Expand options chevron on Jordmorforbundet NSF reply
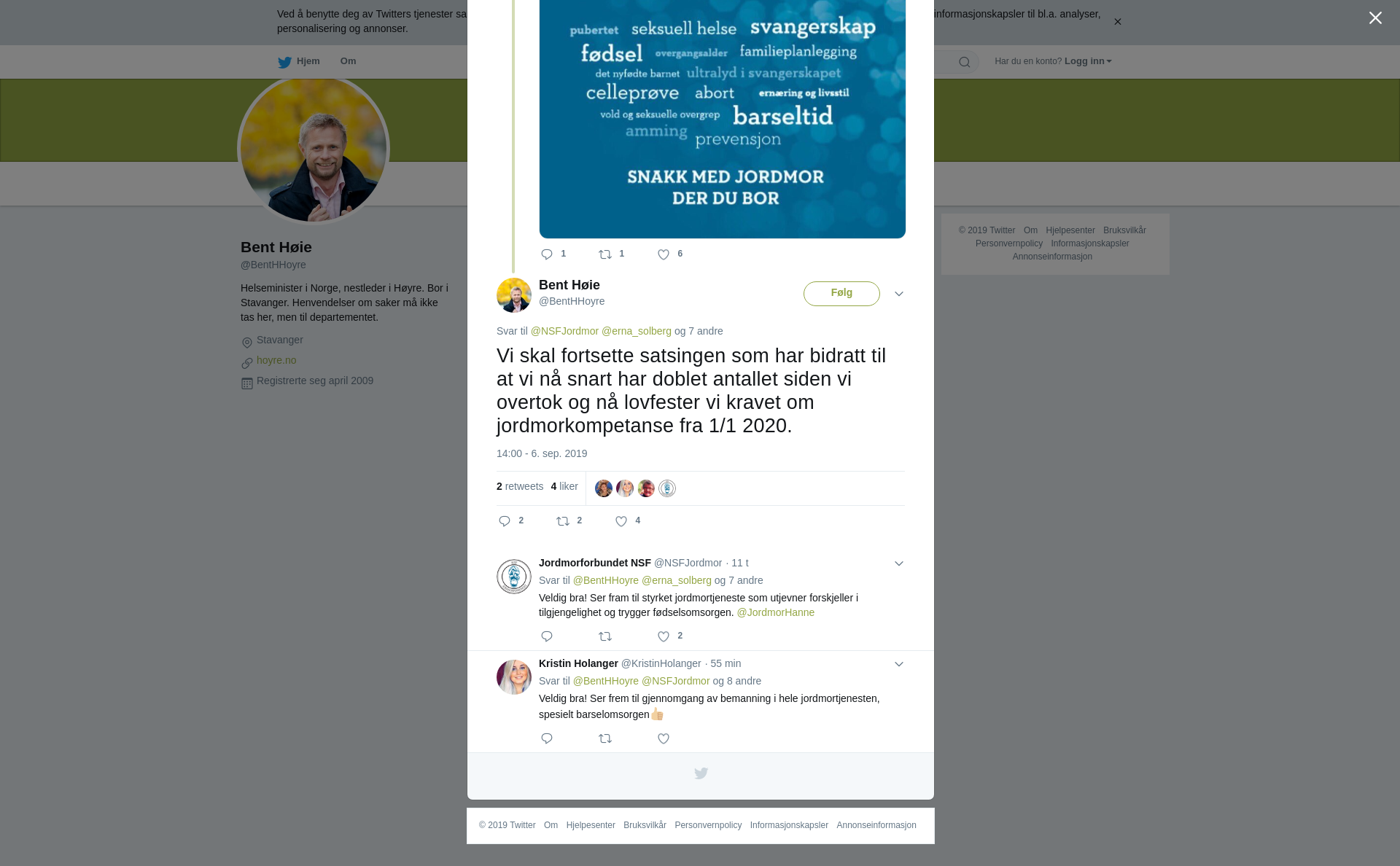The height and width of the screenshot is (866, 1400). point(899,563)
